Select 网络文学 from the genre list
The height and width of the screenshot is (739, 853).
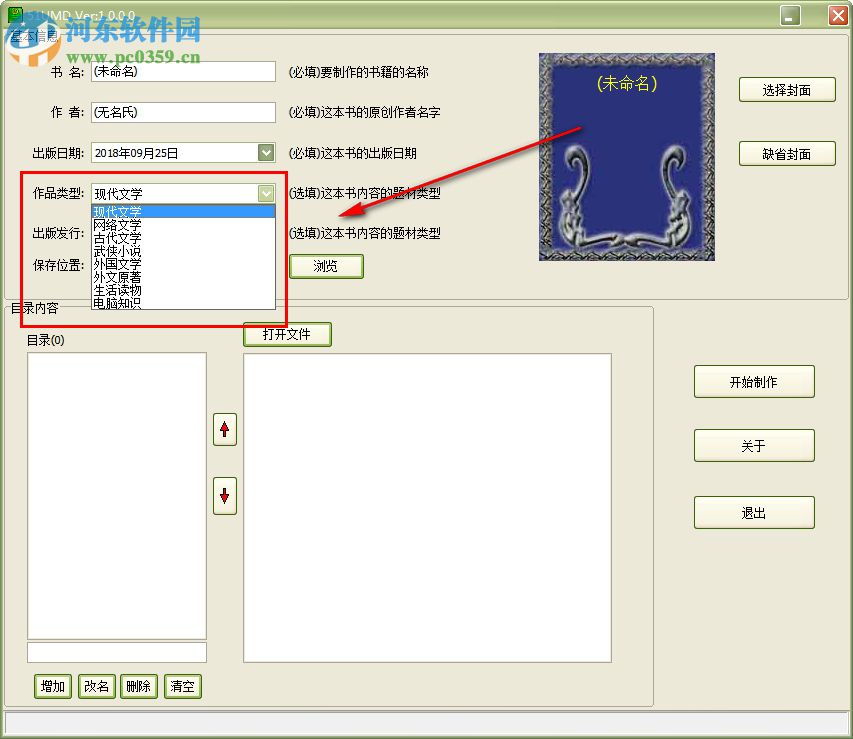117,226
